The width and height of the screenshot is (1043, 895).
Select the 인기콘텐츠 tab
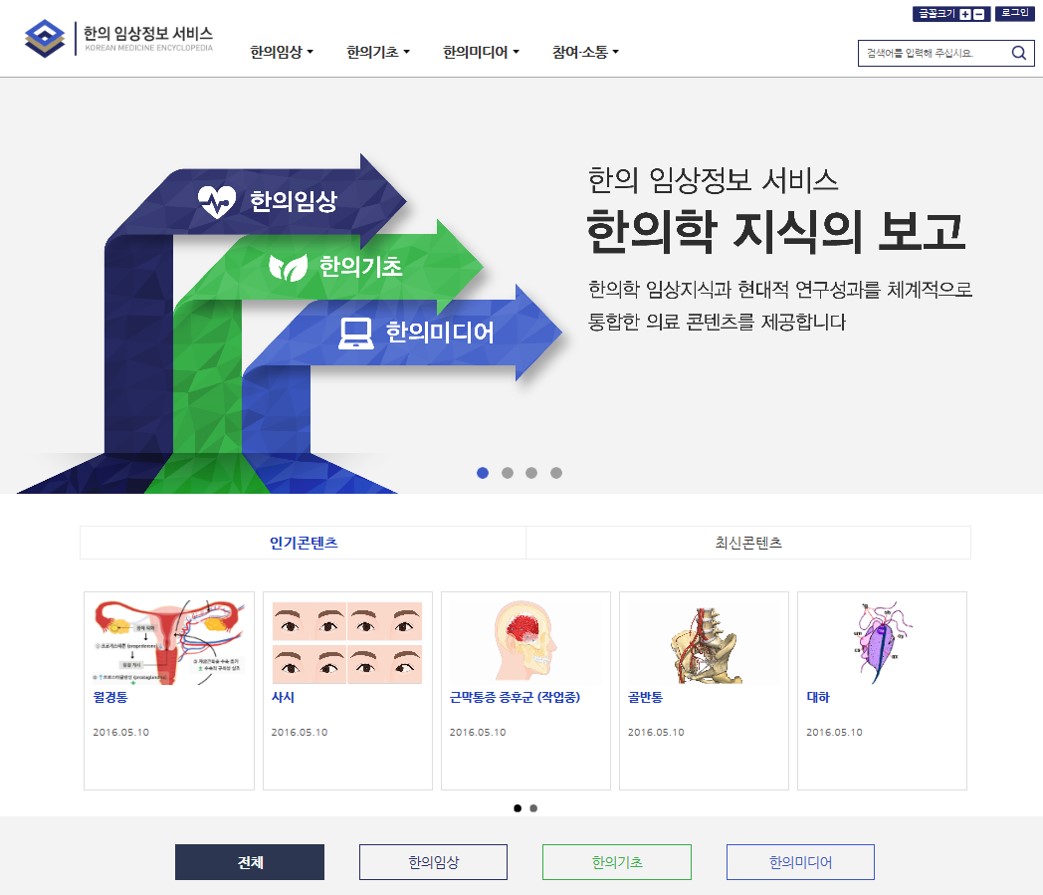[303, 543]
